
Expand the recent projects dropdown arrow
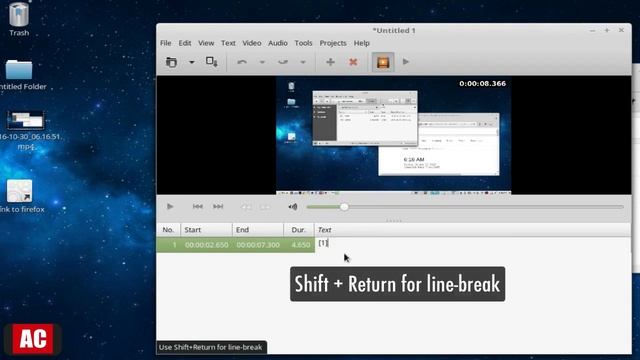click(191, 62)
